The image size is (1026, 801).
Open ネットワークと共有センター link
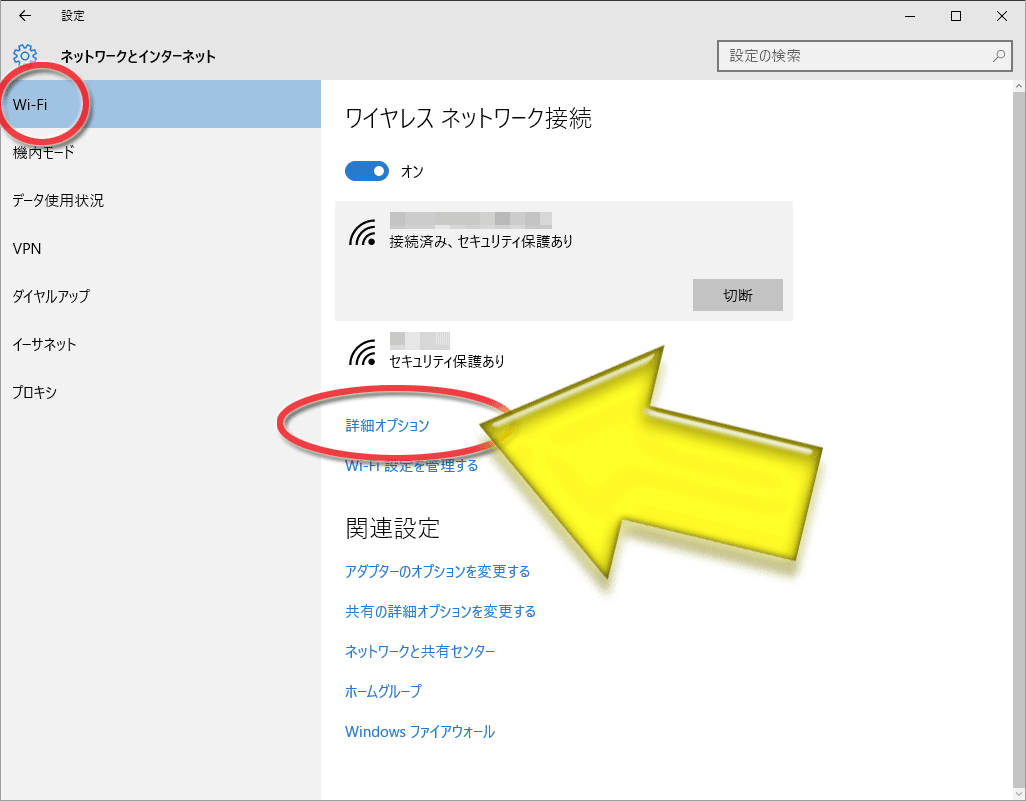[x=420, y=651]
